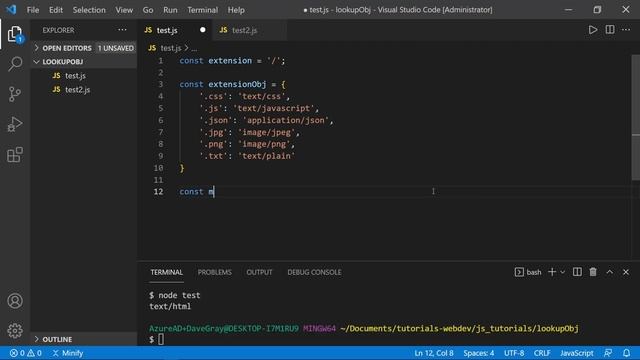This screenshot has height=360, width=640.
Task: Select the PROBLEMS panel tab
Action: click(x=215, y=272)
